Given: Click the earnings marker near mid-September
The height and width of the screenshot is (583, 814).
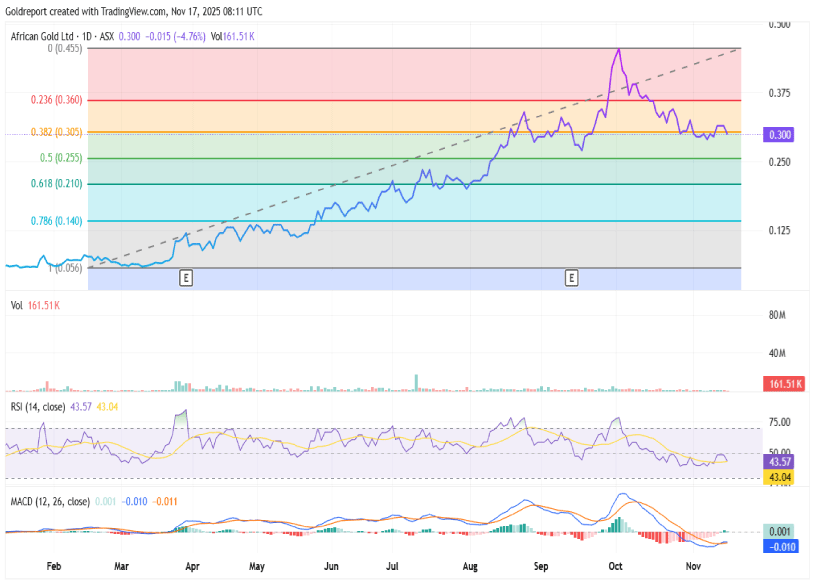Looking at the screenshot, I should click(571, 276).
